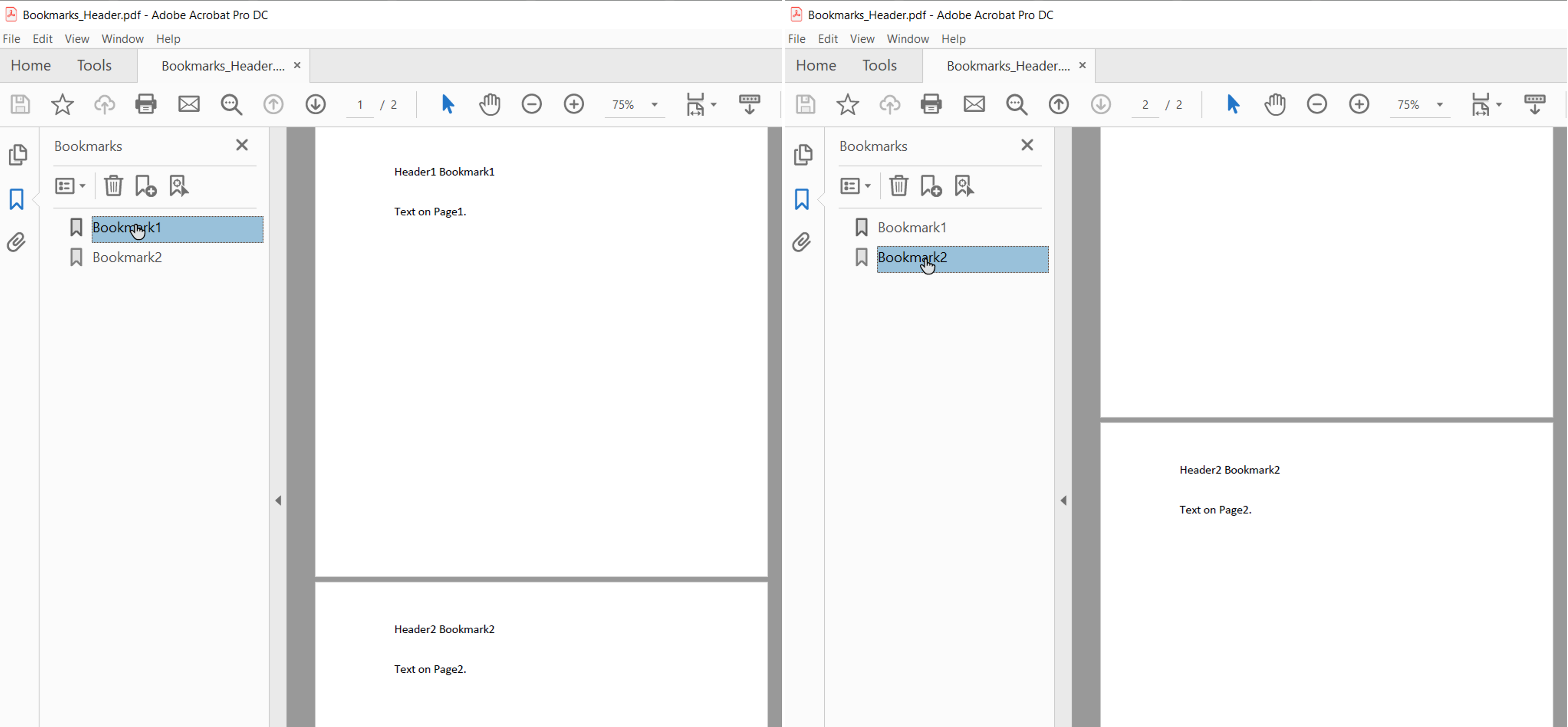
Task: Close the Bookmarks panel
Action: click(x=241, y=145)
